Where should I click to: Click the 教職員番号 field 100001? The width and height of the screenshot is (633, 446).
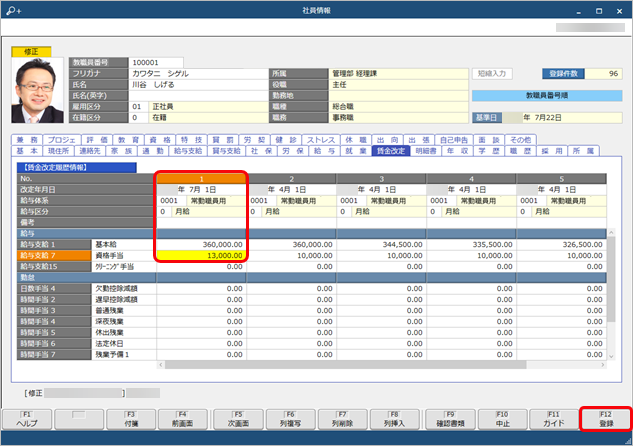[x=156, y=63]
